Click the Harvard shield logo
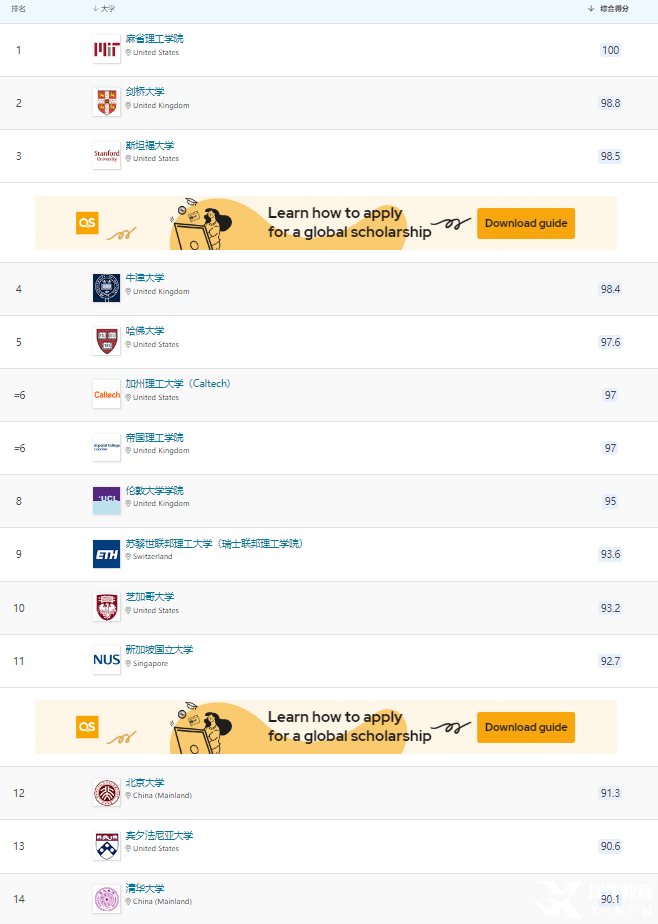 tap(107, 341)
